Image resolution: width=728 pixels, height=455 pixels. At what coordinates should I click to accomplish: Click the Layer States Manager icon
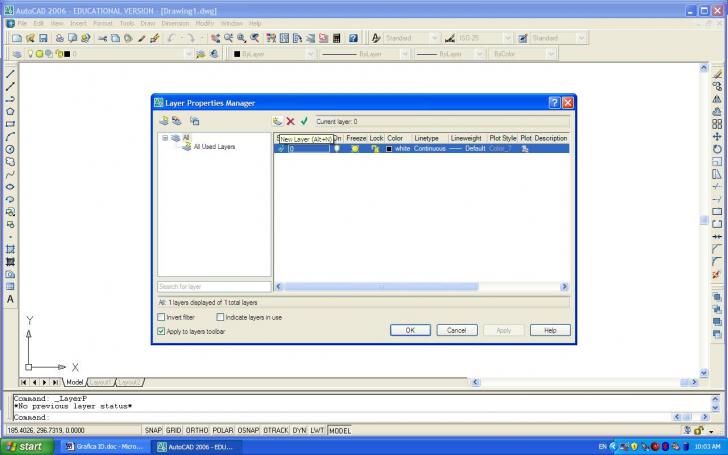tap(195, 121)
